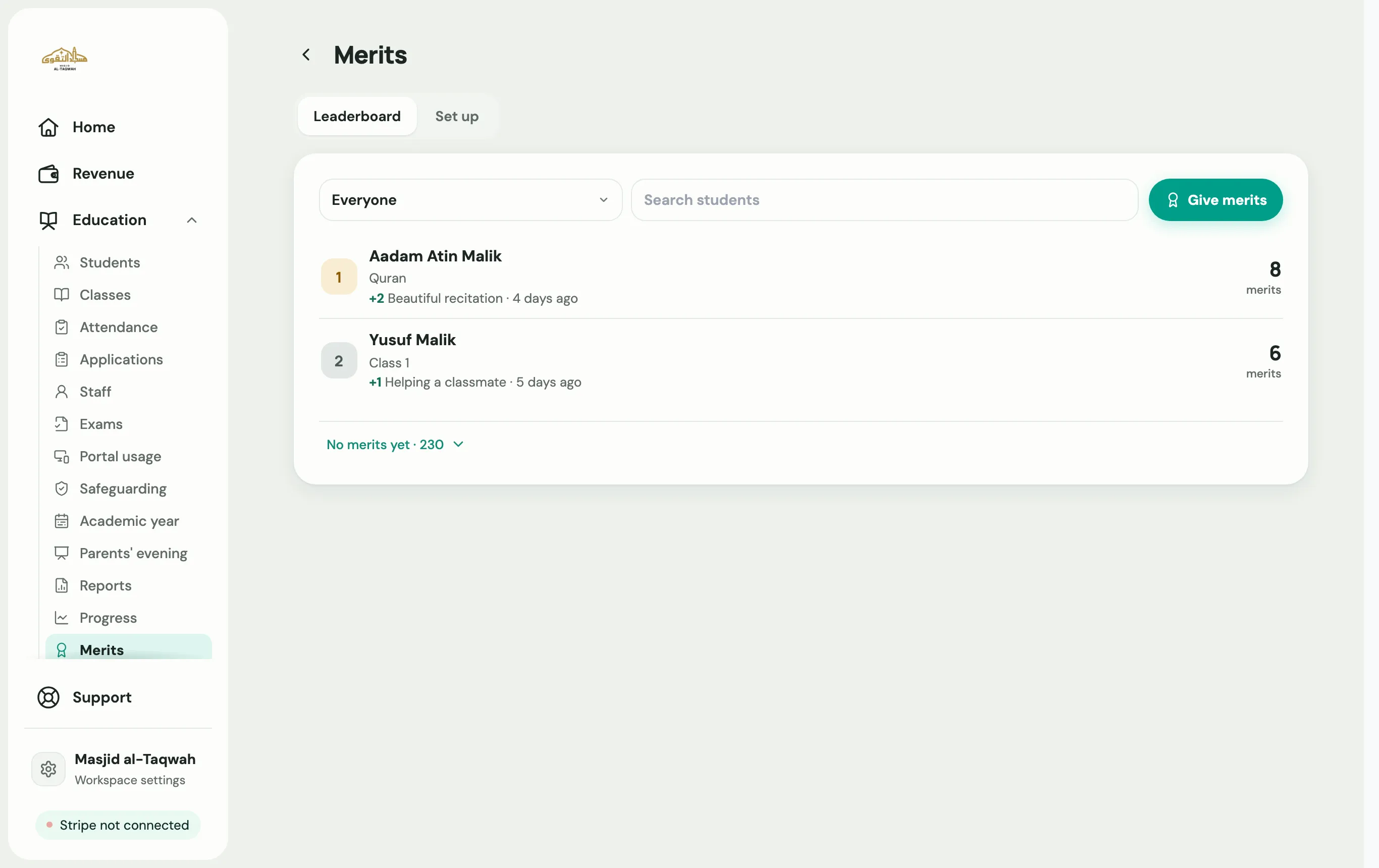This screenshot has width=1379, height=868.
Task: Expand the No merits yet list
Action: tap(395, 444)
